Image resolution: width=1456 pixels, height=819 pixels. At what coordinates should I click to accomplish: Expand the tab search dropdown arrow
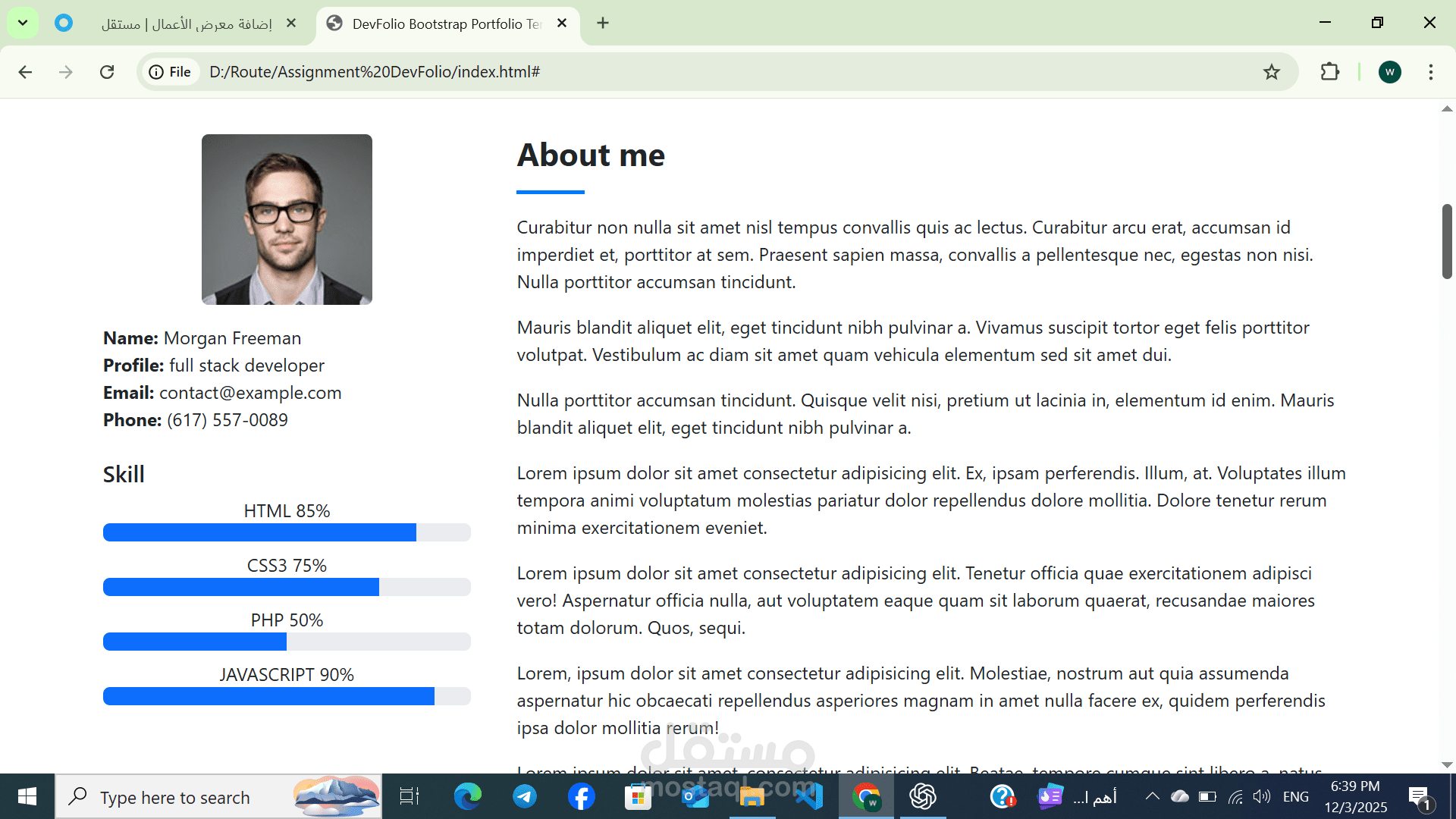coord(23,23)
